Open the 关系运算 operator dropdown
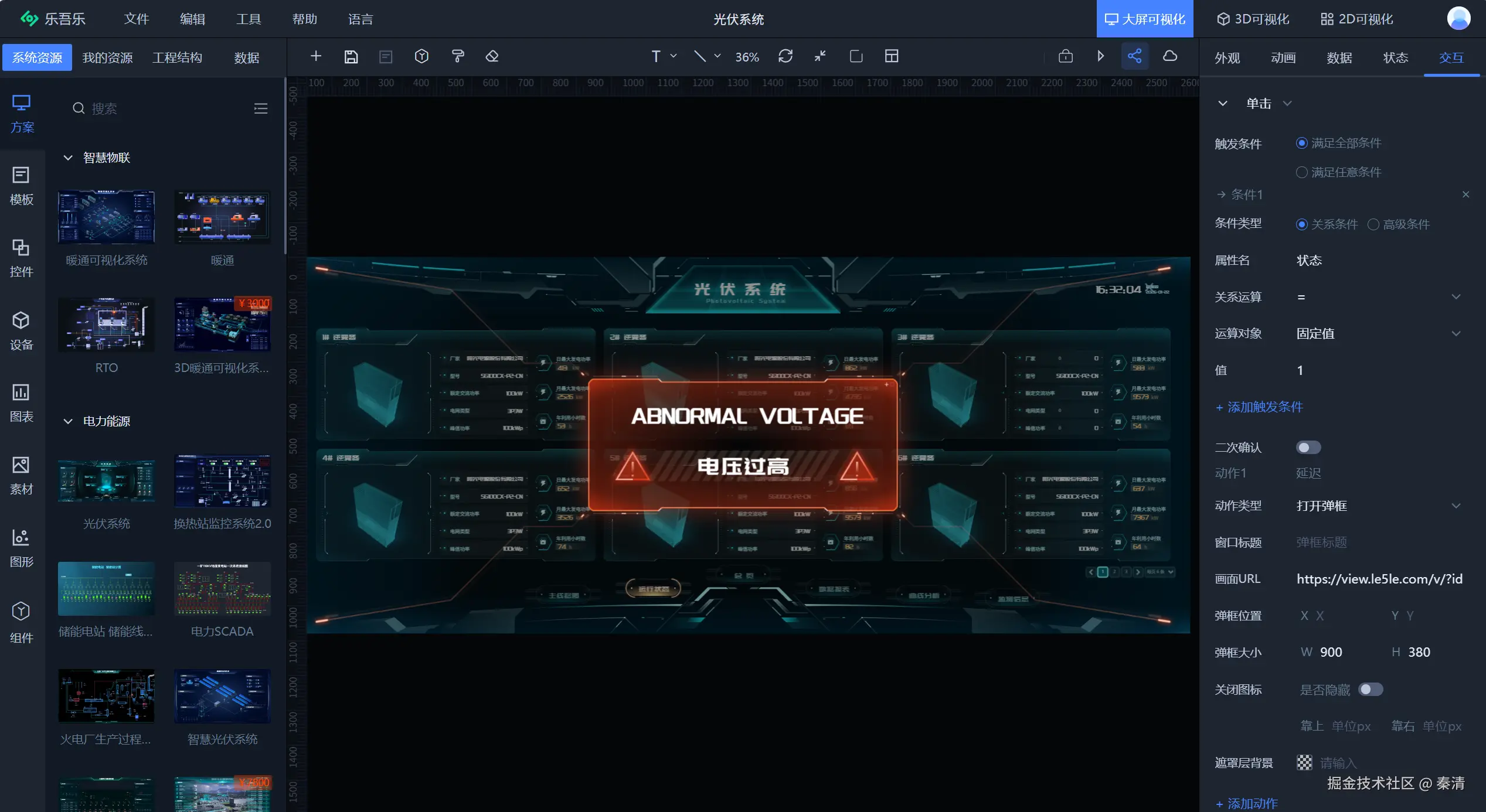This screenshot has width=1486, height=812. (x=1378, y=297)
